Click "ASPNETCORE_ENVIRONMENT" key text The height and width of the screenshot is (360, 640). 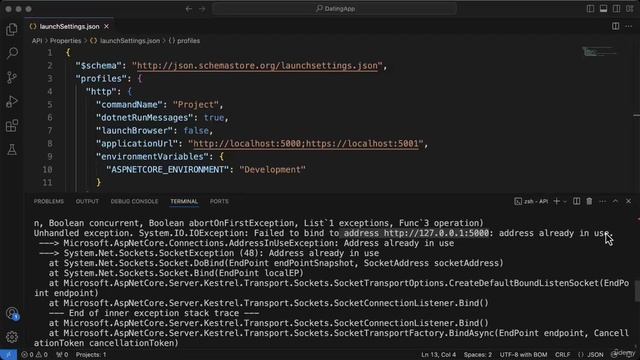[167, 170]
